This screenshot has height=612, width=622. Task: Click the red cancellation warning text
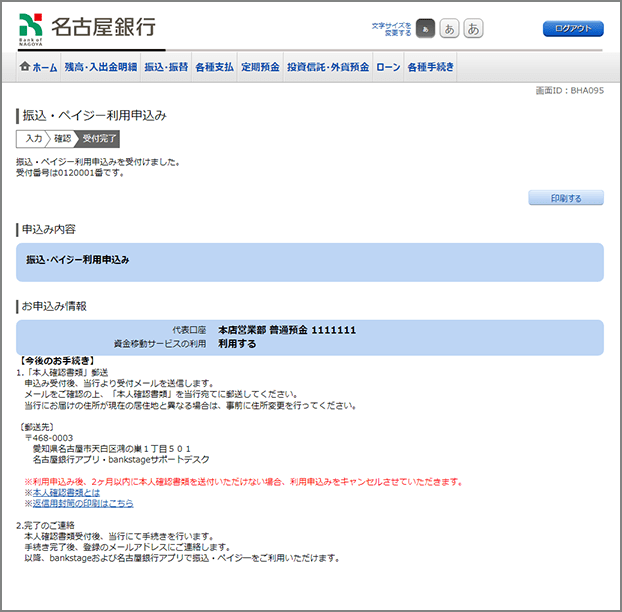[244, 482]
